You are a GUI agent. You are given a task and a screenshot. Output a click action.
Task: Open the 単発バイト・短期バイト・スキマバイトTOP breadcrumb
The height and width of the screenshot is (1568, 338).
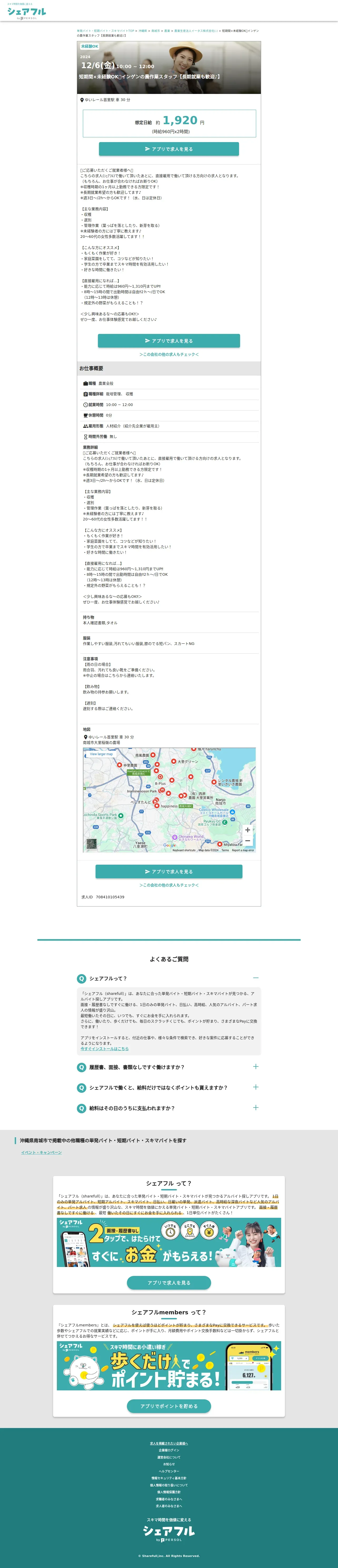coord(105,31)
